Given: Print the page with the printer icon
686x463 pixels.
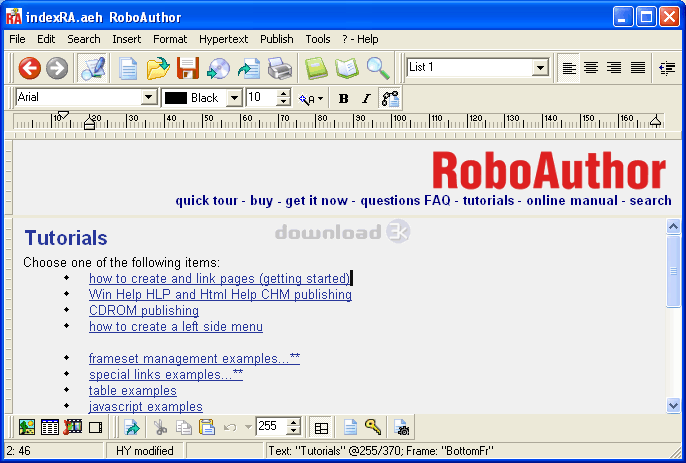Looking at the screenshot, I should click(x=280, y=69).
